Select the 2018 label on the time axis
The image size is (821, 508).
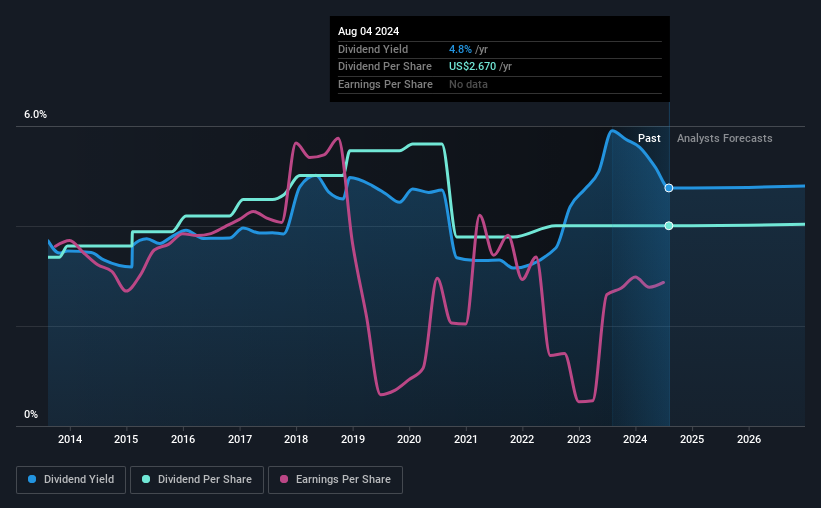click(296, 439)
